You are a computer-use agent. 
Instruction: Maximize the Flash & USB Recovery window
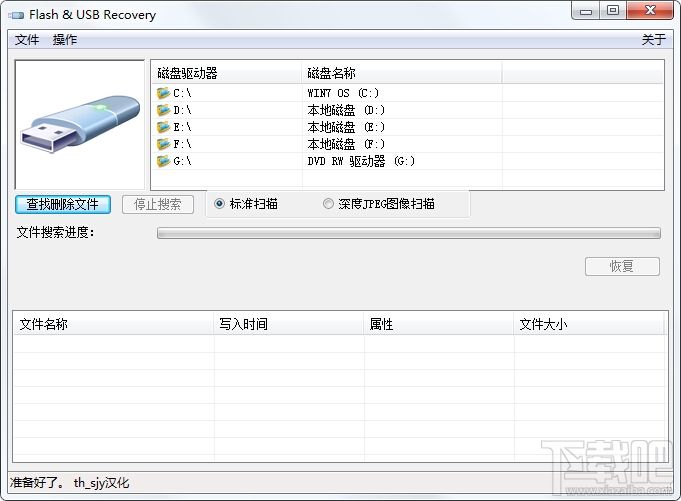click(613, 10)
